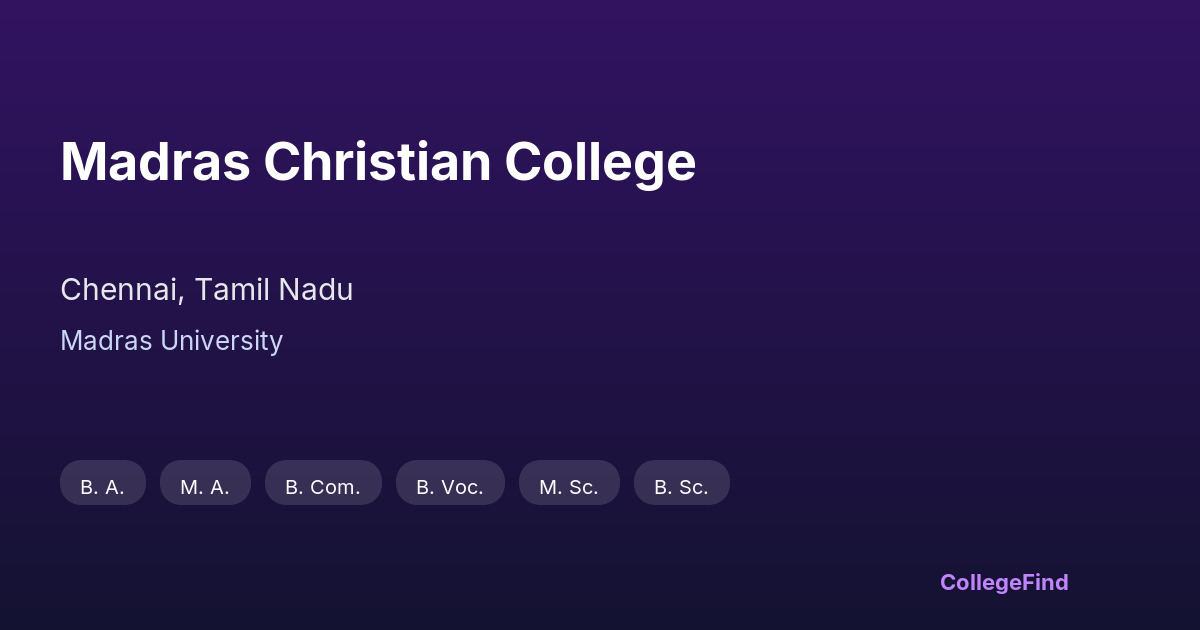Open the Madras University affiliation link
Image resolution: width=1200 pixels, height=630 pixels.
pos(171,341)
